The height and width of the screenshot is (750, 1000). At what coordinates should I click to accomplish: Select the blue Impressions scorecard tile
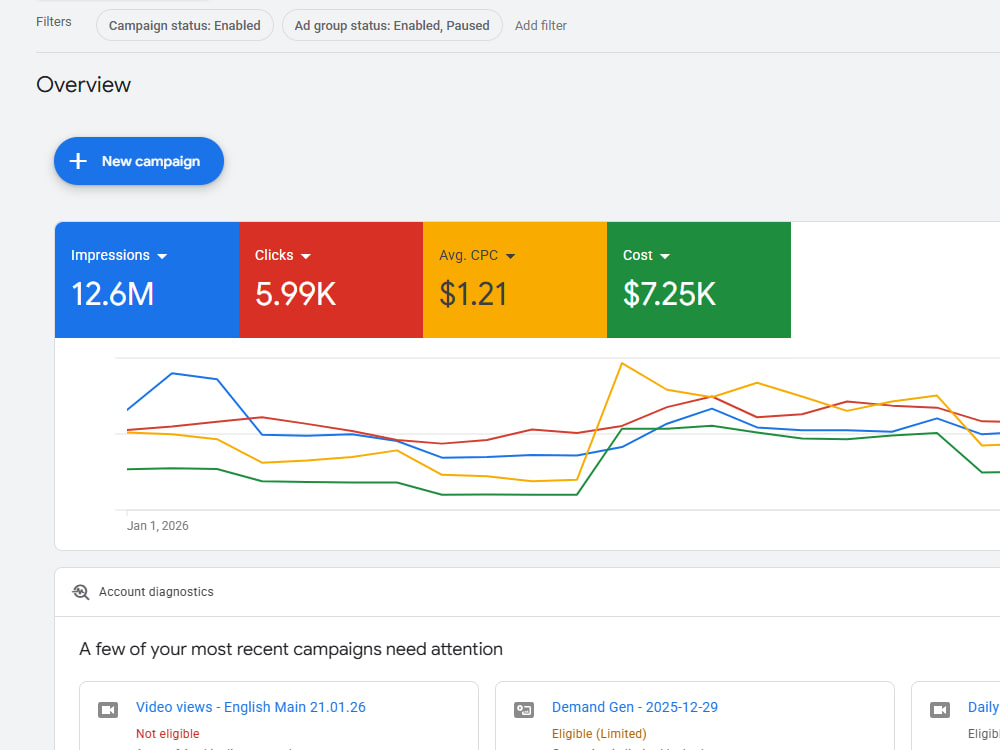click(147, 280)
